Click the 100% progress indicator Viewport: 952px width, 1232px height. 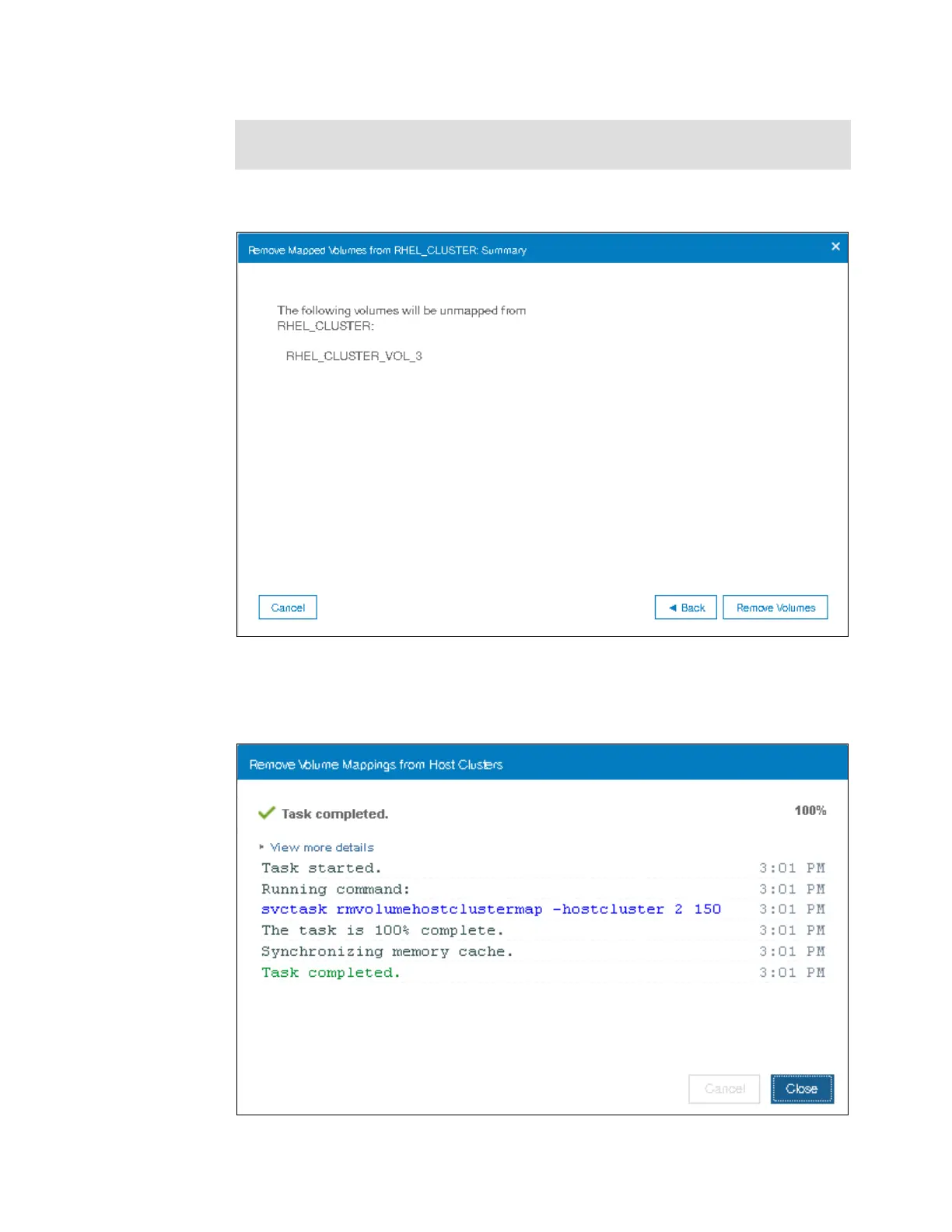coord(810,810)
